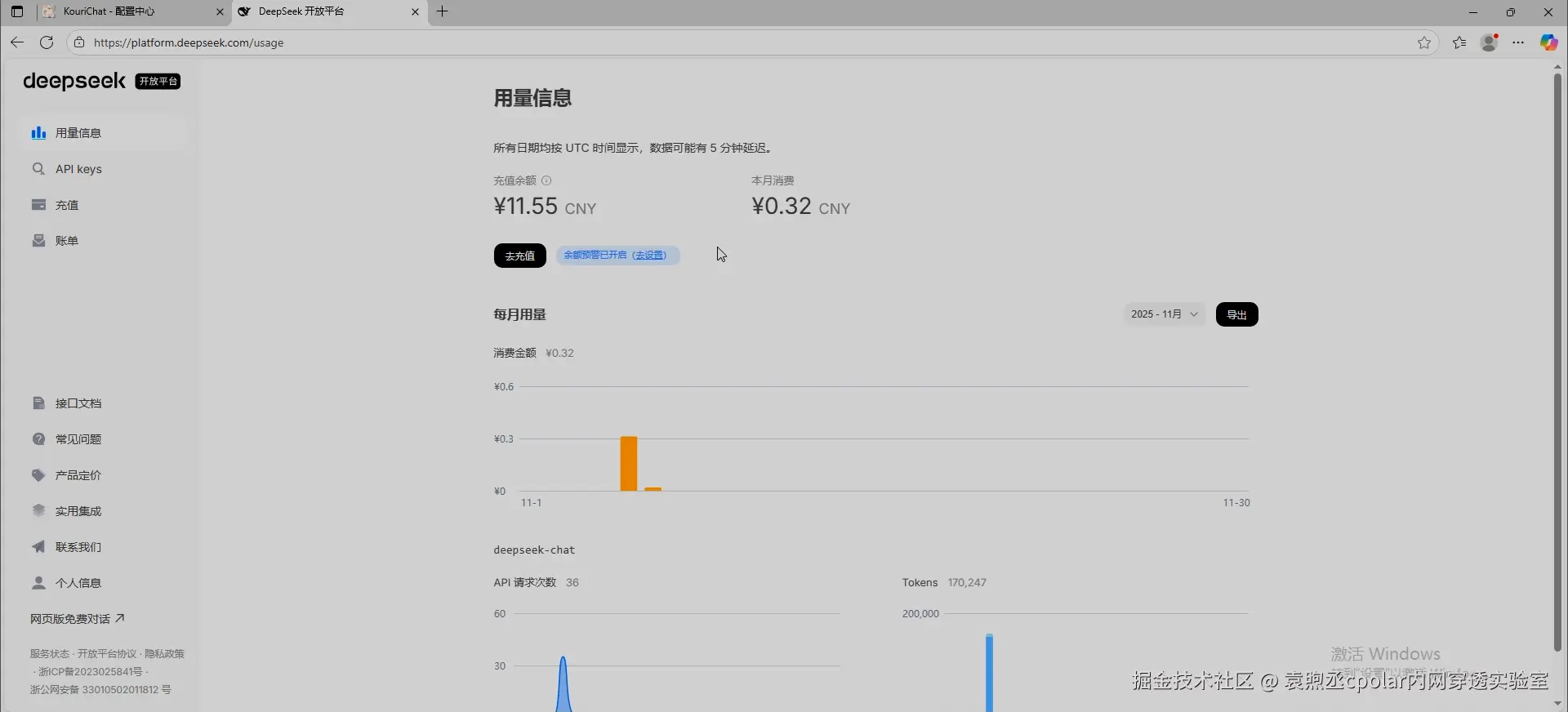Click the deepseek logo
This screenshot has width=1568, height=712.
tap(74, 81)
